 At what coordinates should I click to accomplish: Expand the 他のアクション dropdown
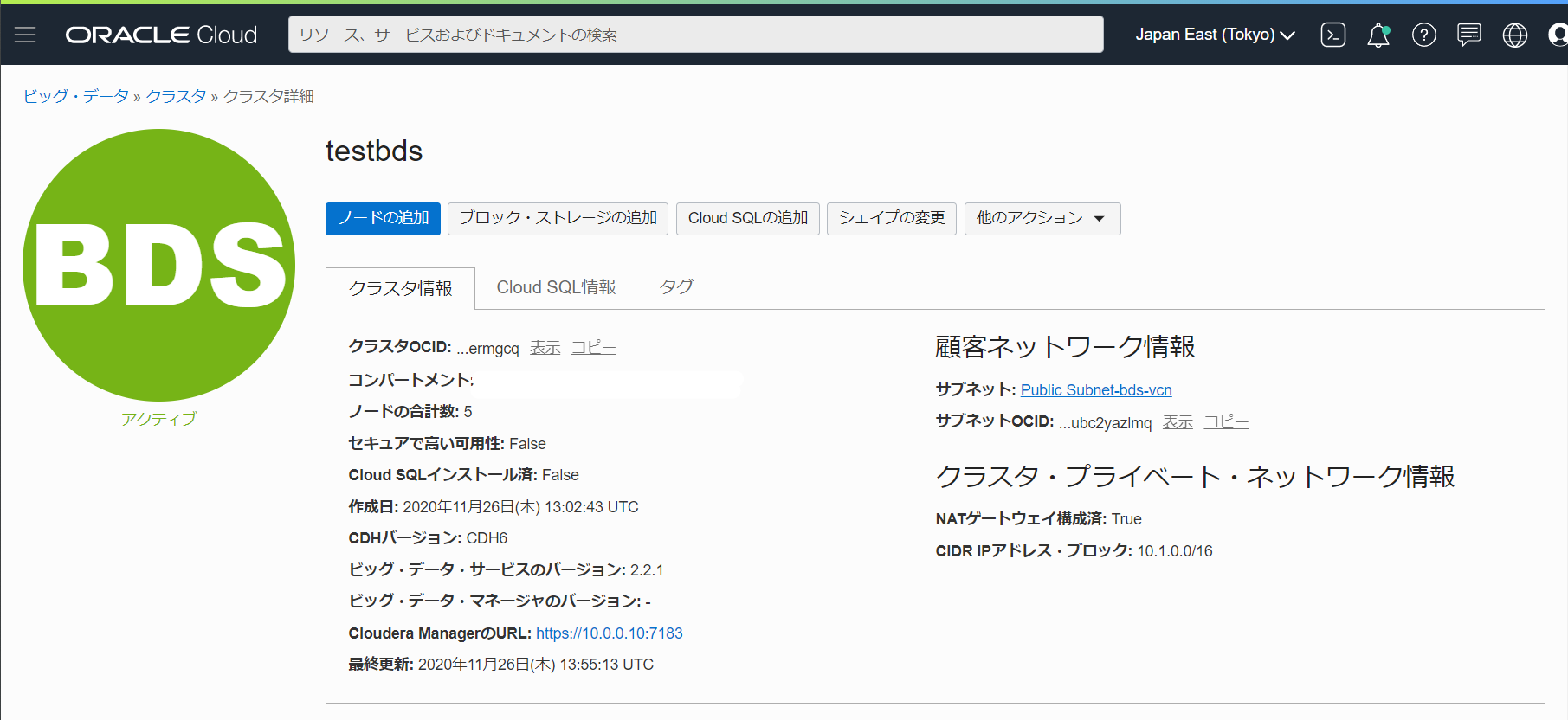1042,218
